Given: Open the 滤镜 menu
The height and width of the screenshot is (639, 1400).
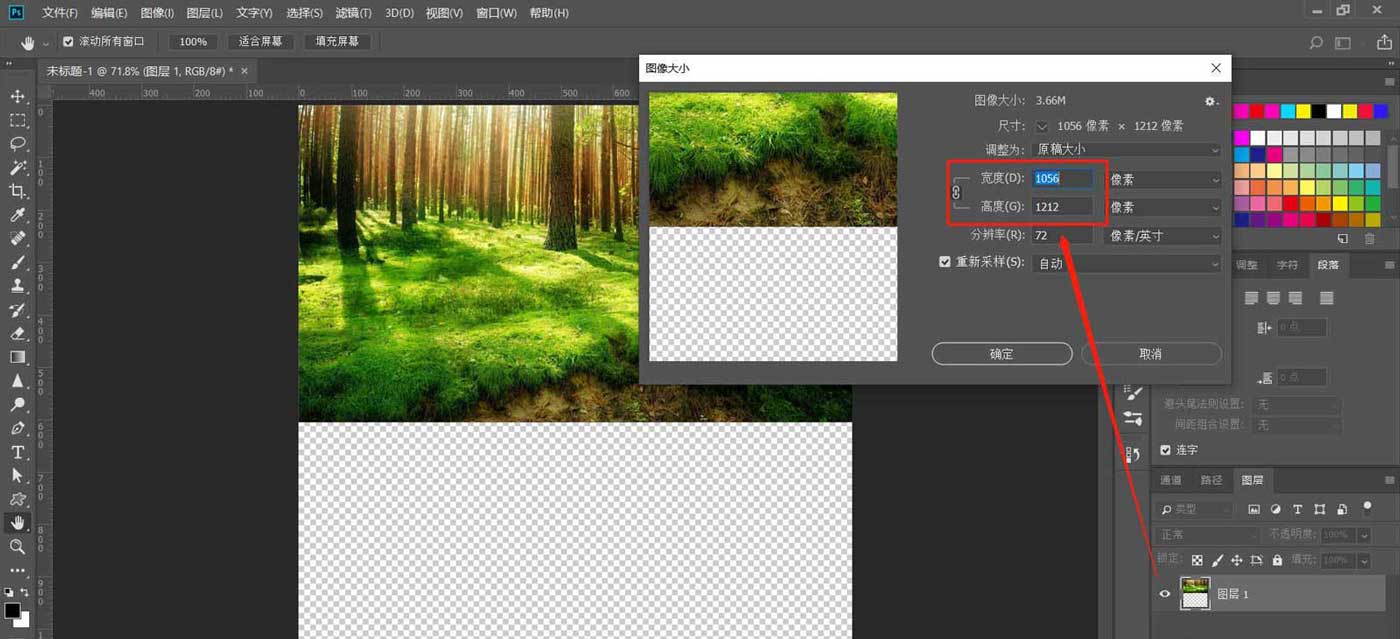Looking at the screenshot, I should tap(353, 13).
